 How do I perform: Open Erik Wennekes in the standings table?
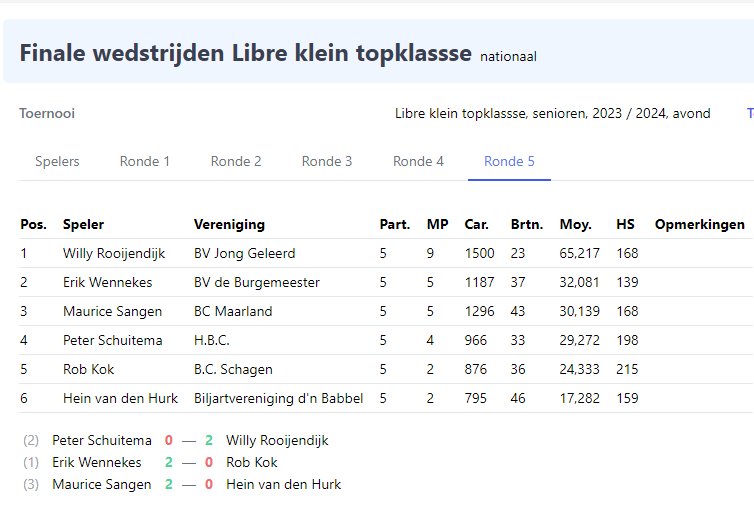pyautogui.click(x=107, y=283)
